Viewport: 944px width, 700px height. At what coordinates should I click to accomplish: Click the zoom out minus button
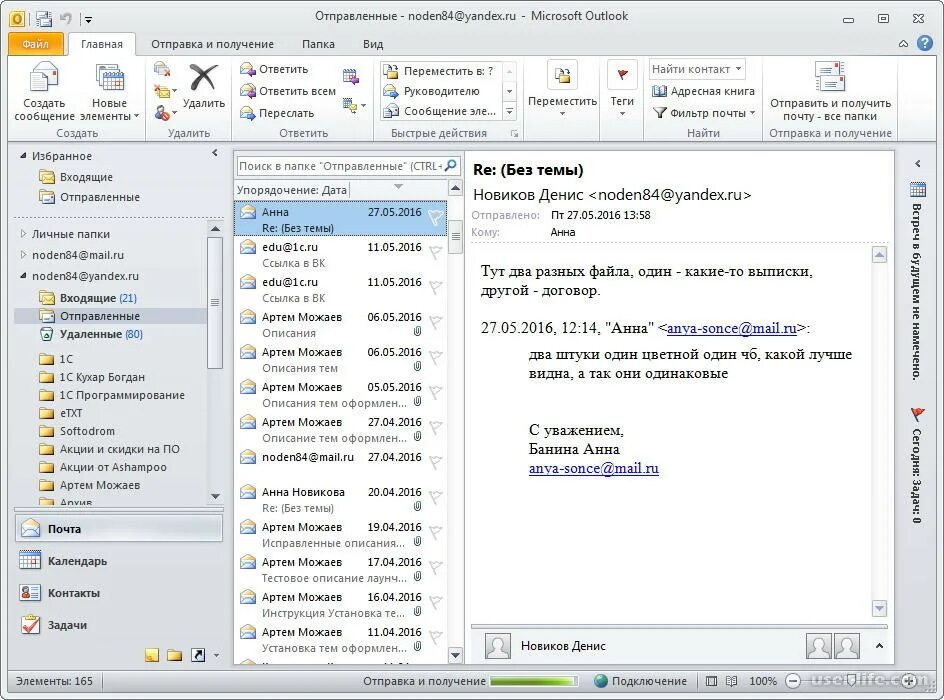[x=793, y=681]
